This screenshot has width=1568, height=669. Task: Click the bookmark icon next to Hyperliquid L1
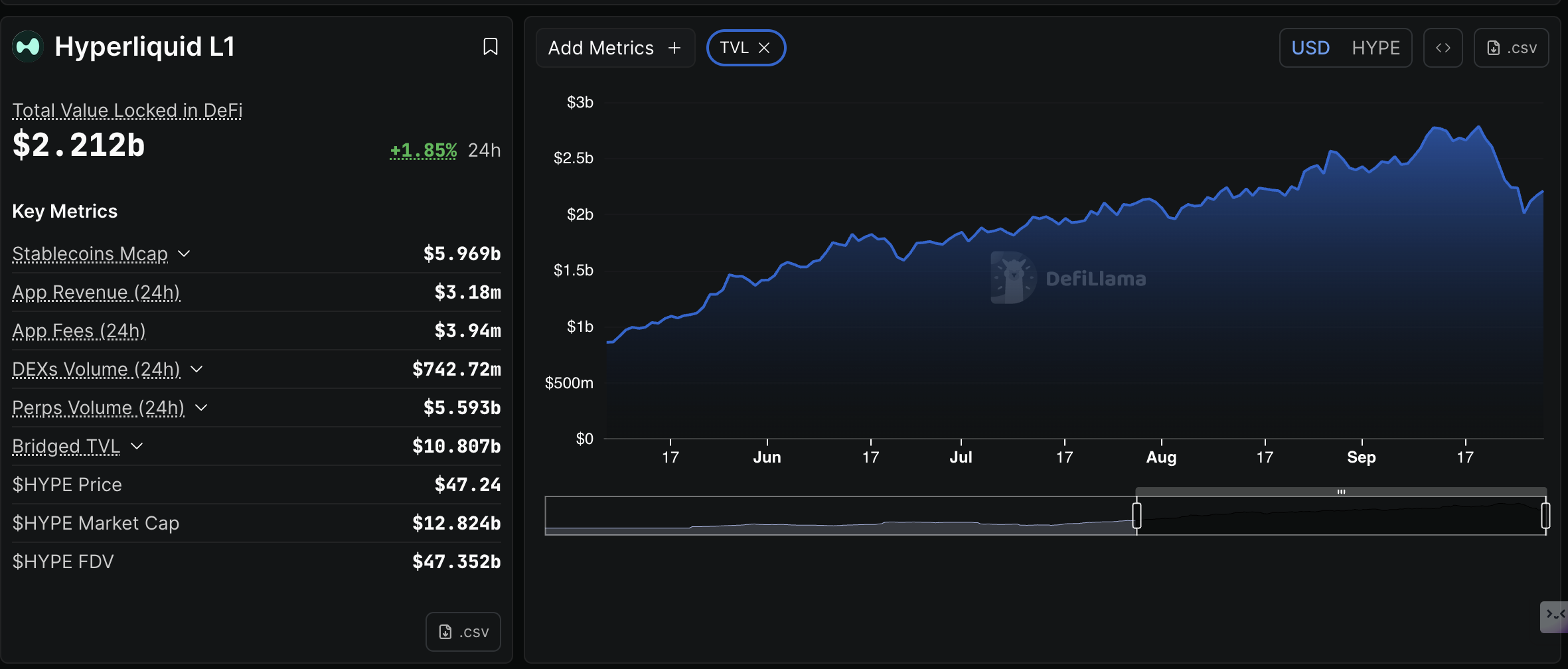tap(490, 47)
